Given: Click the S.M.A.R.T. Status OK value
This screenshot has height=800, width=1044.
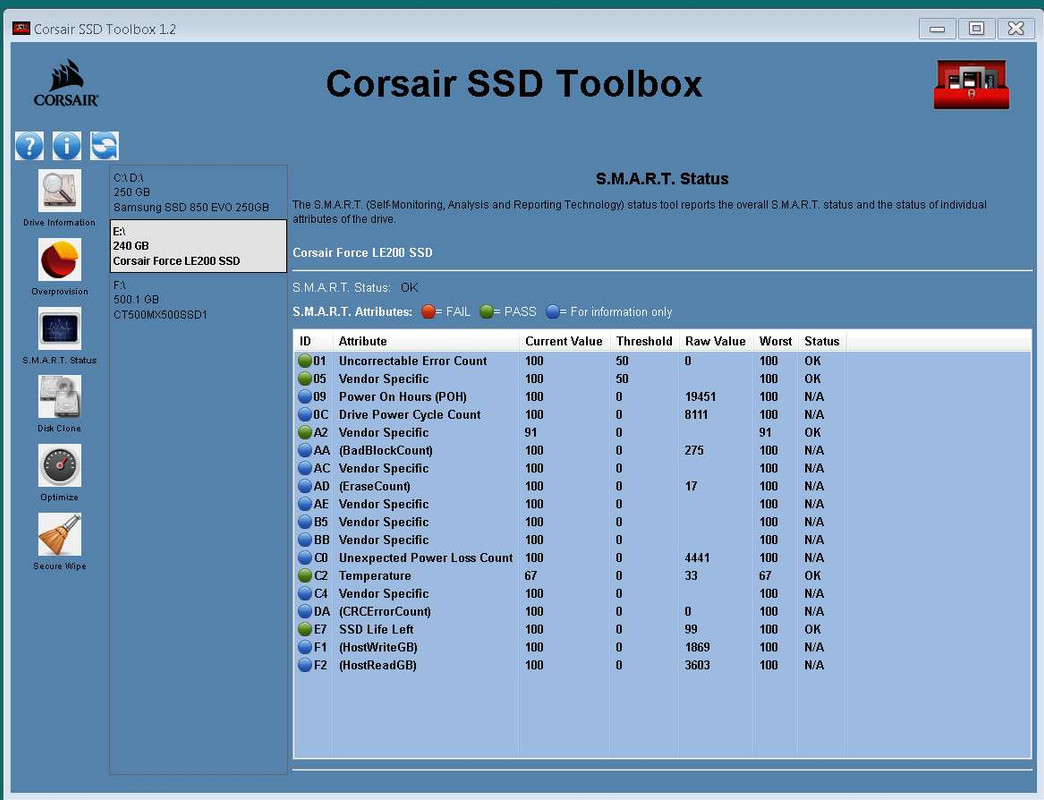Looking at the screenshot, I should click(409, 288).
